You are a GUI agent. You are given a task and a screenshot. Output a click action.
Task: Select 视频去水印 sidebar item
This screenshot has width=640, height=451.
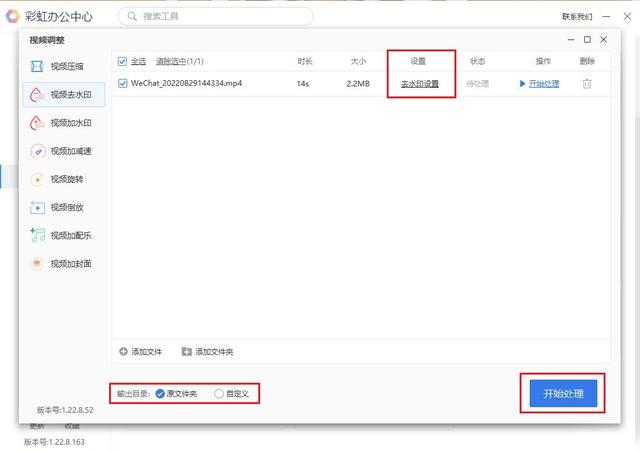pos(64,95)
